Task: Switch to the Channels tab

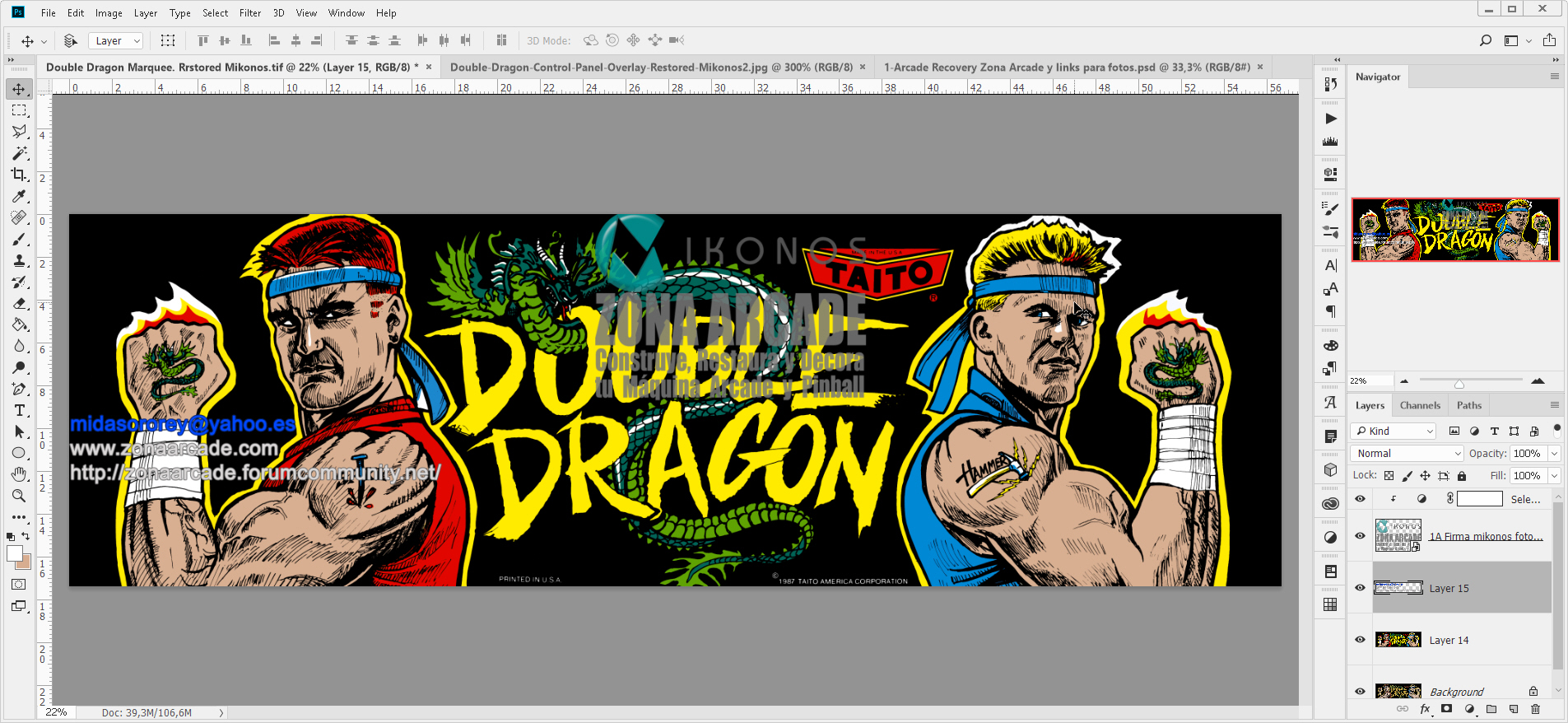Action: pyautogui.click(x=1420, y=405)
